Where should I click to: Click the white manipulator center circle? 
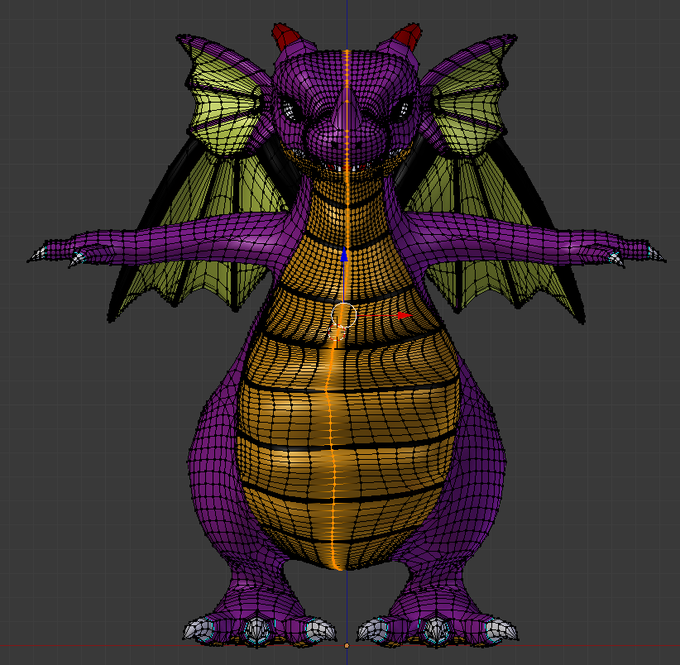point(344,315)
